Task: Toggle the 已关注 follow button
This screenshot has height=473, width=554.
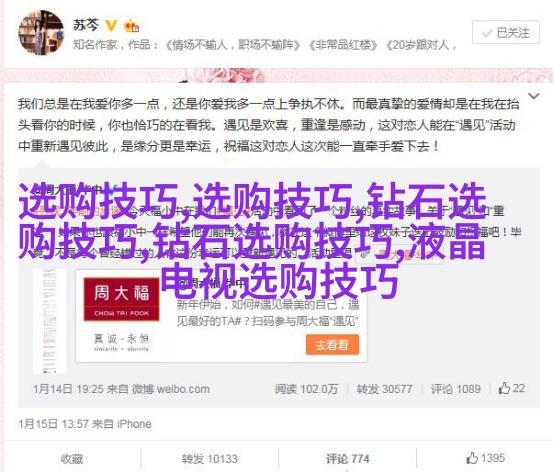Action: click(506, 32)
